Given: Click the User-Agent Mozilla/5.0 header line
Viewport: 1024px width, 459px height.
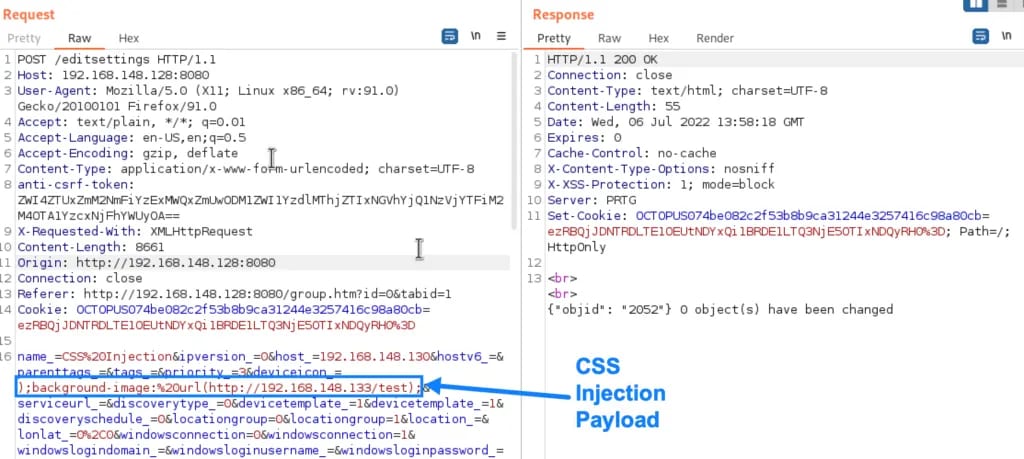Looking at the screenshot, I should 208,91.
